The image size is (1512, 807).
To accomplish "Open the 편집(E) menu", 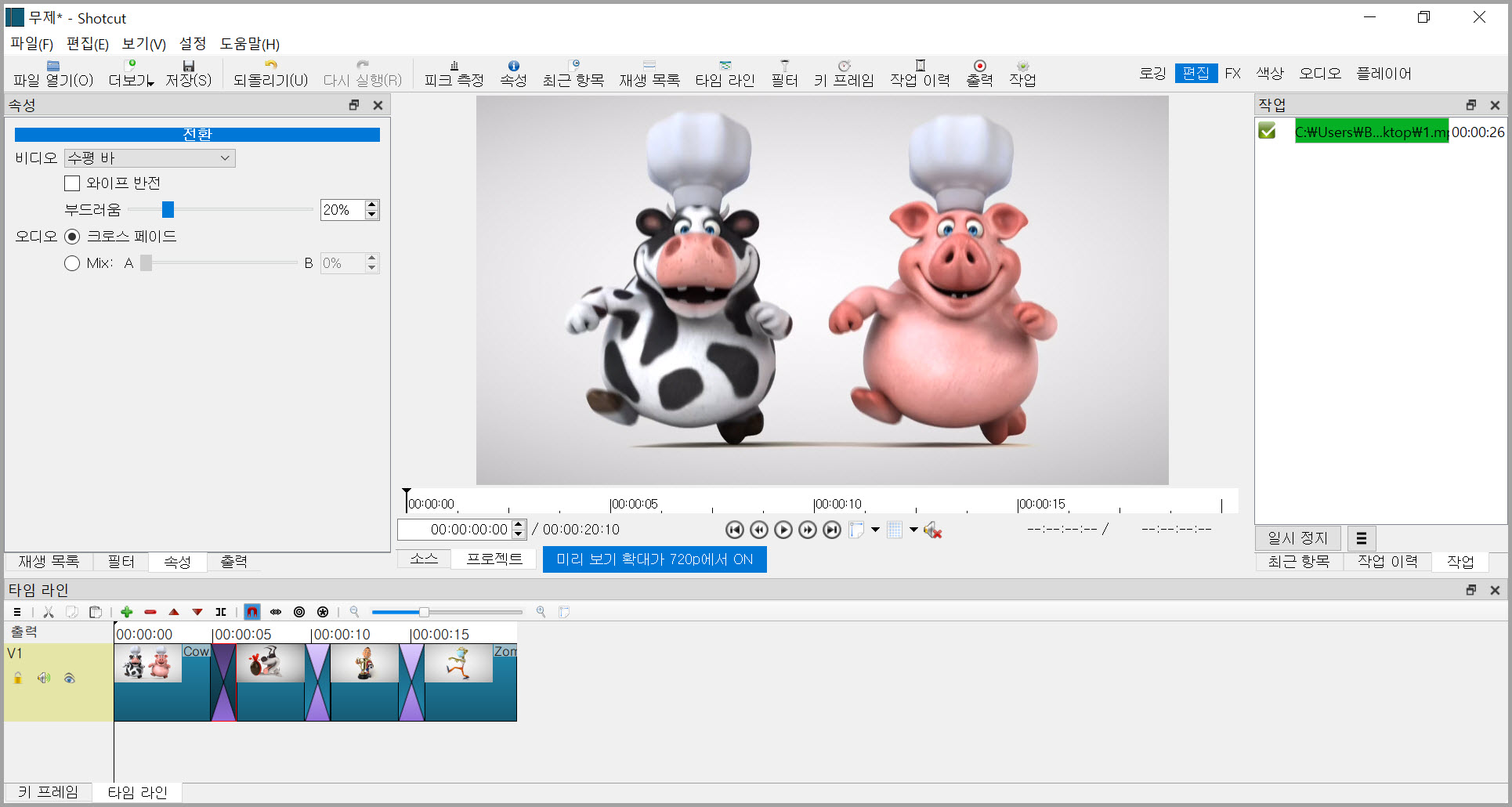I will 88,44.
